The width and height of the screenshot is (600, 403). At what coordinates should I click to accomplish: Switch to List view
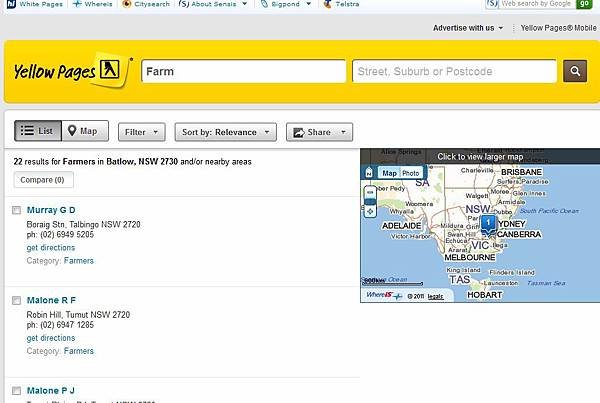38,131
